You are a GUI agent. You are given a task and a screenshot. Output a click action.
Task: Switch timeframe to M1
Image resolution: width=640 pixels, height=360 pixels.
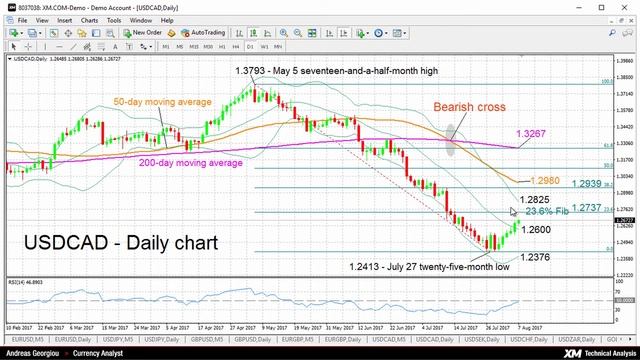(x=166, y=47)
